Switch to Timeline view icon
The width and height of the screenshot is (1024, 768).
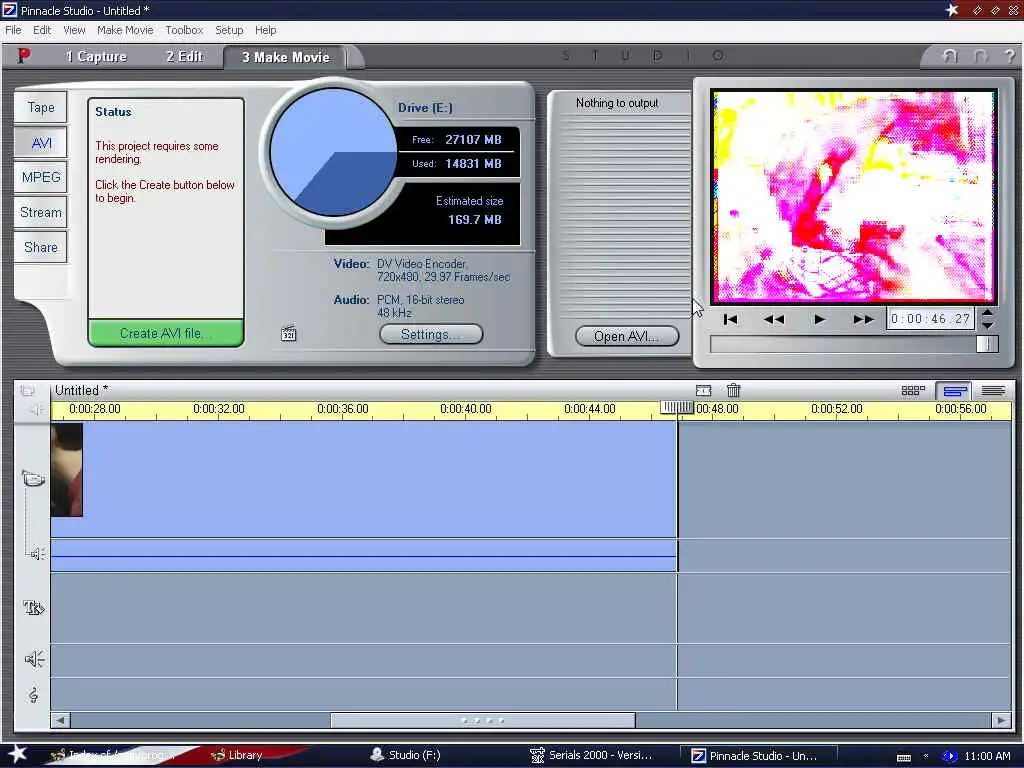click(x=954, y=391)
